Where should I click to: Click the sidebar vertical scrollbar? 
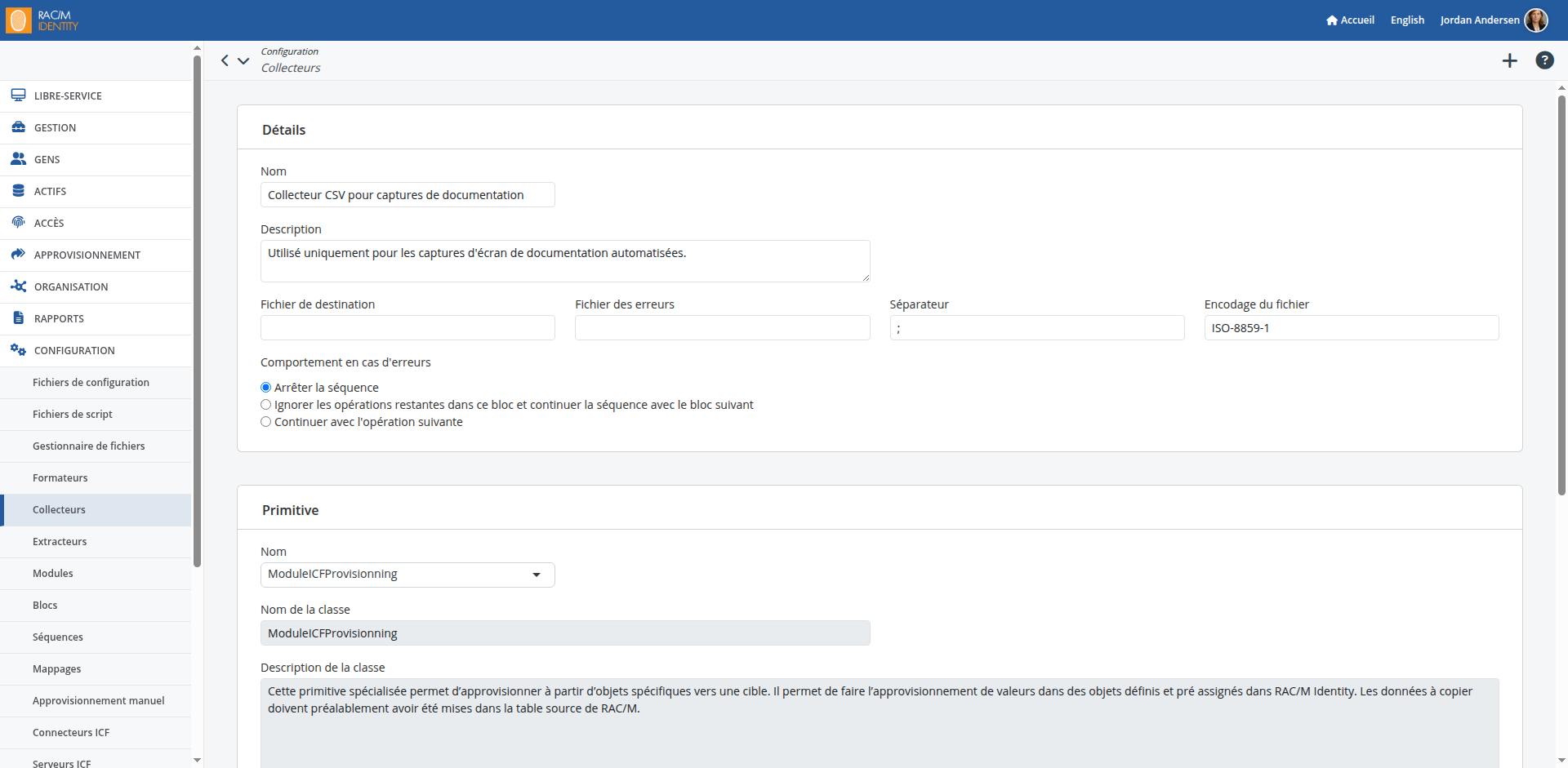pyautogui.click(x=197, y=310)
